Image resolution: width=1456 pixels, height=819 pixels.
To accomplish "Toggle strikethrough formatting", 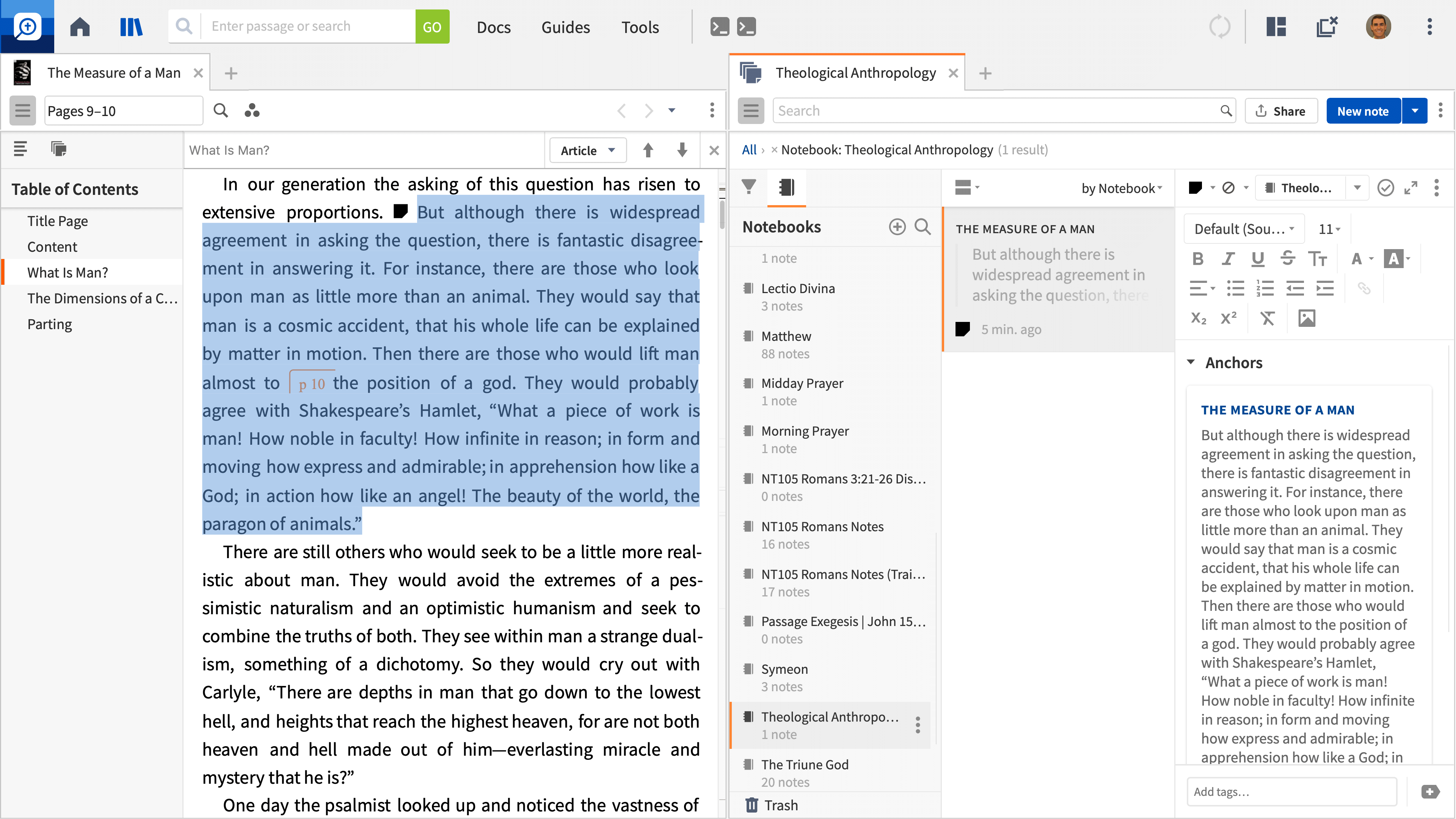I will click(x=1288, y=259).
